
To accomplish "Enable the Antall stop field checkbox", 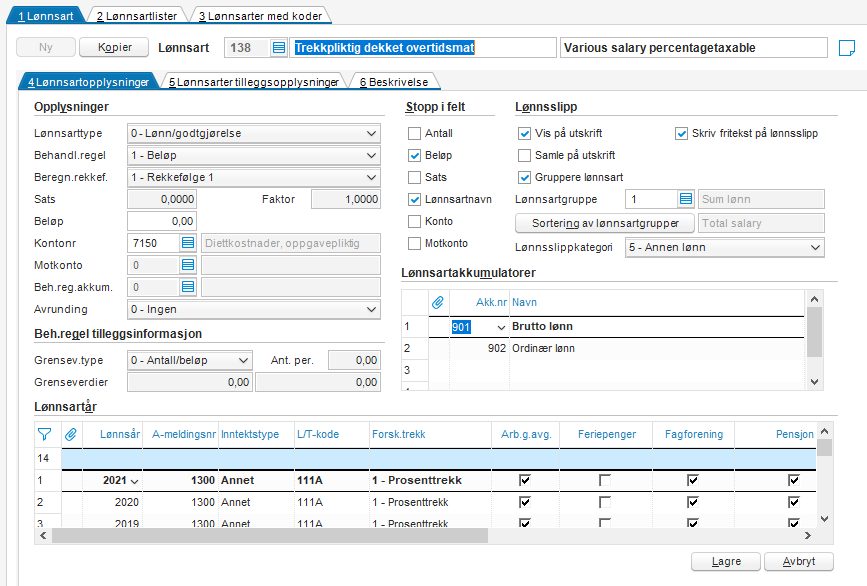I will (x=415, y=134).
